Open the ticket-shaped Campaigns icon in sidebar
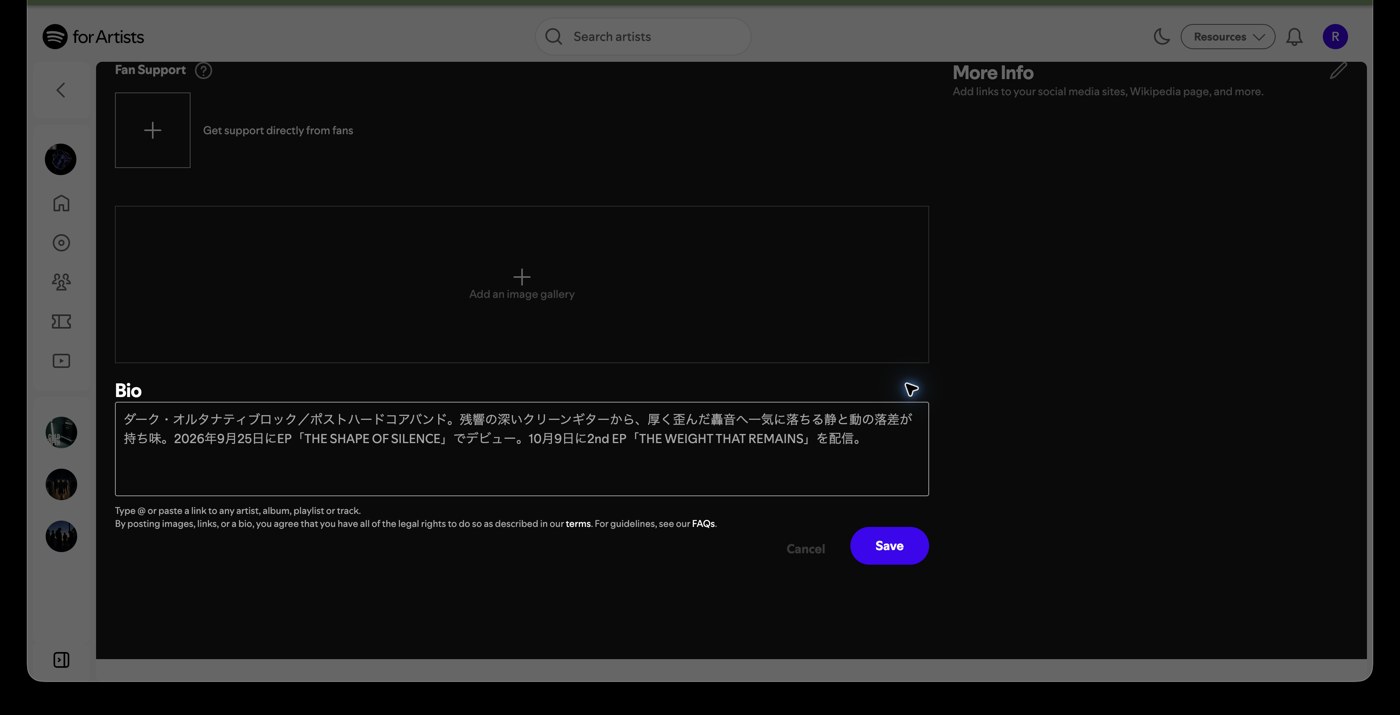1400x715 pixels. pos(61,322)
